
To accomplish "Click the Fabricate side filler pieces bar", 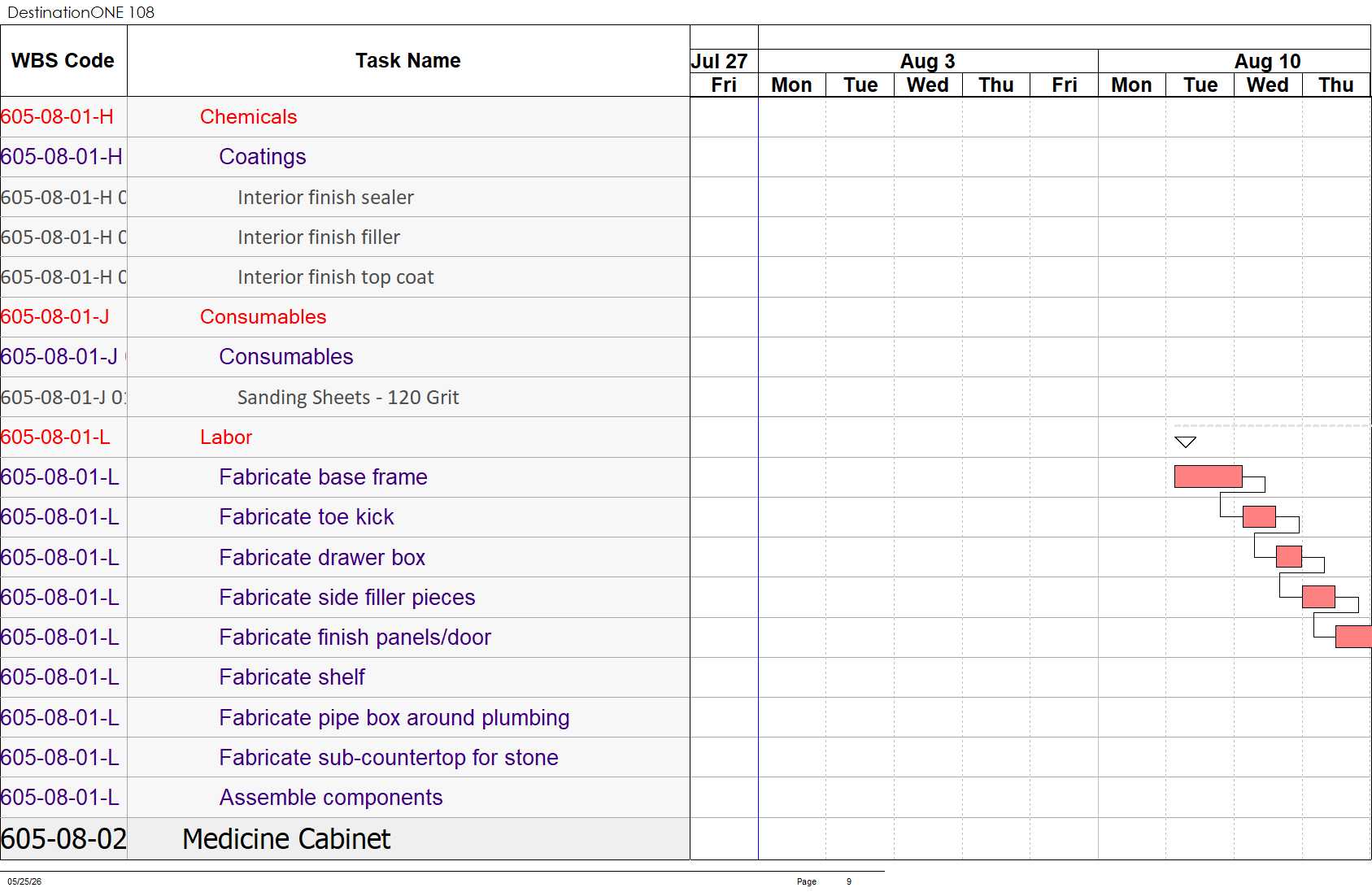I will (x=1318, y=597).
